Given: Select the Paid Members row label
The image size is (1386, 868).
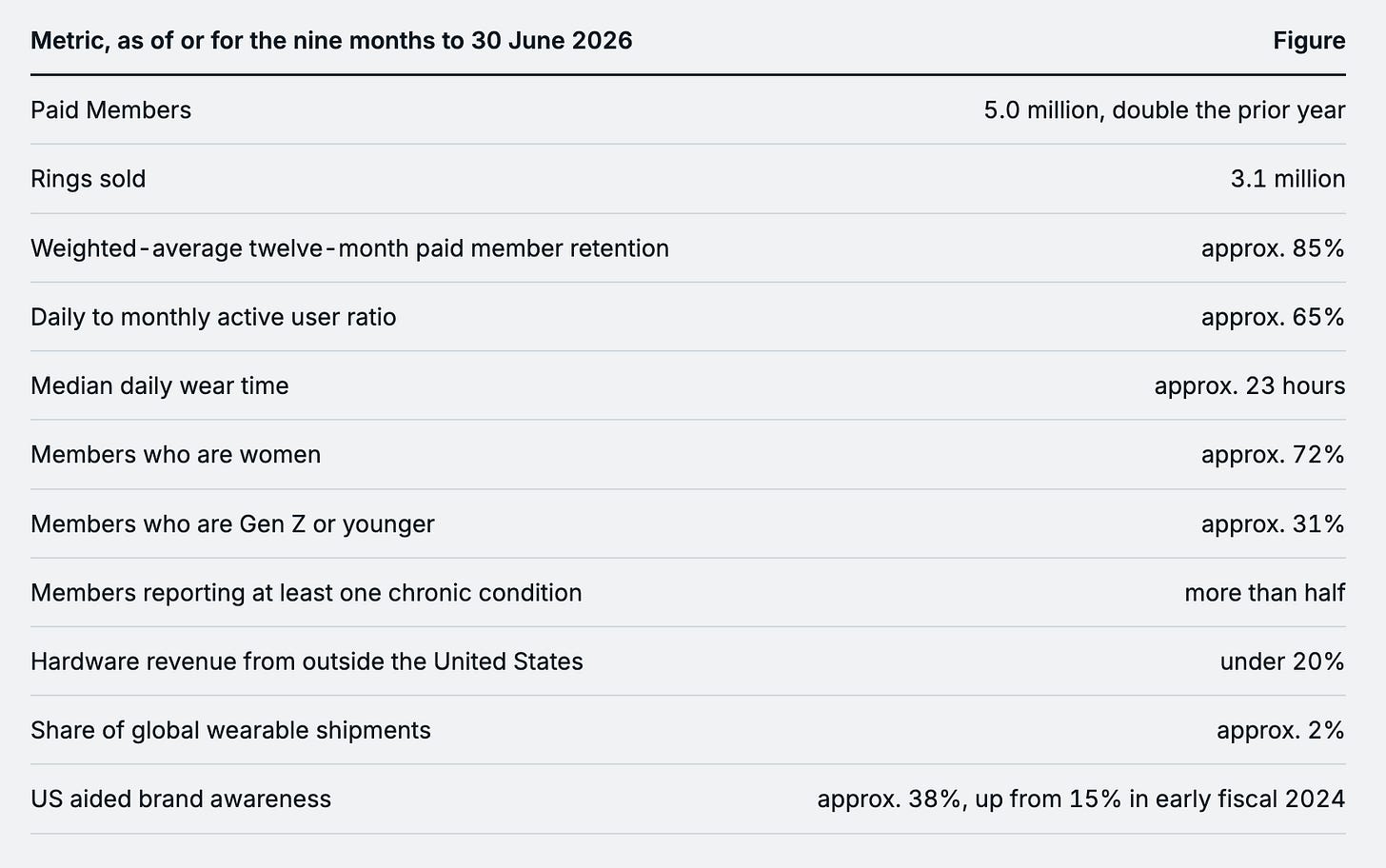Looking at the screenshot, I should (x=110, y=110).
